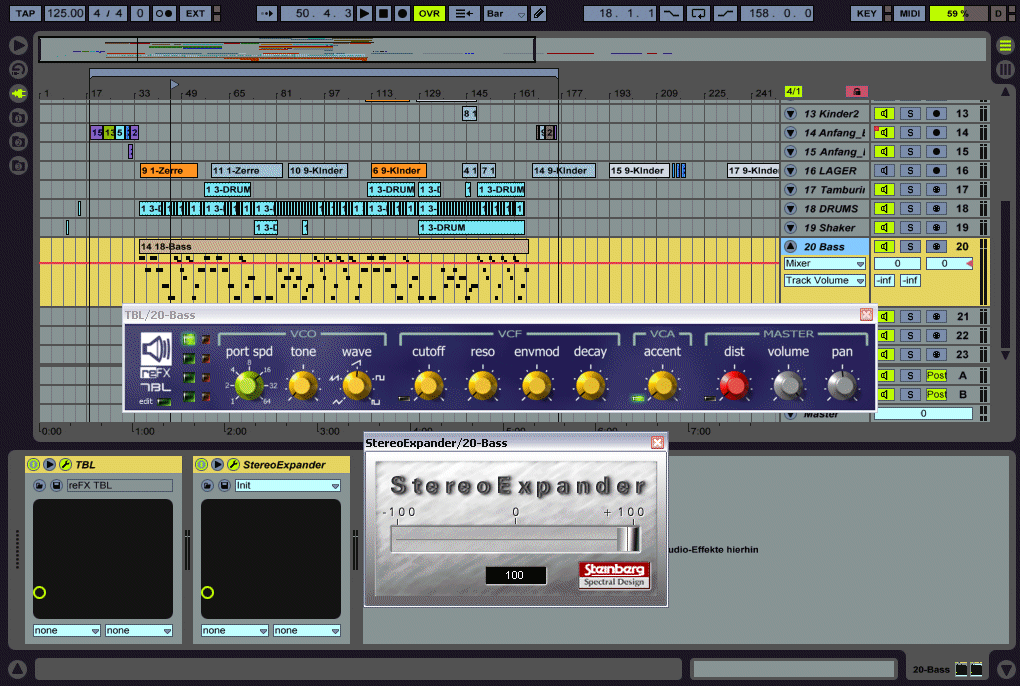The width and height of the screenshot is (1020, 686).
Task: Toggle the arrangement Loop switch
Action: click(698, 13)
